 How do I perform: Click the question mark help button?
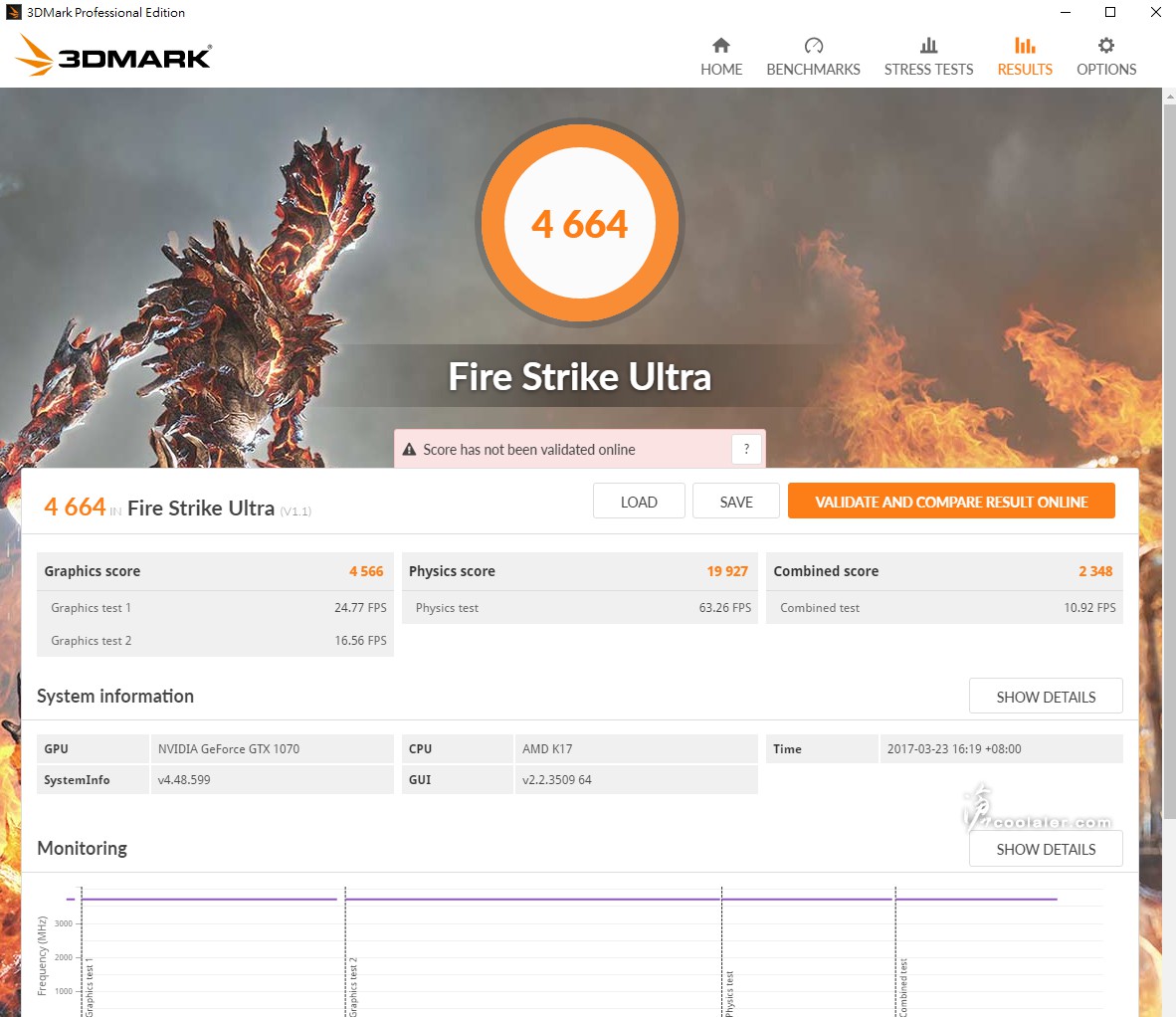[746, 449]
